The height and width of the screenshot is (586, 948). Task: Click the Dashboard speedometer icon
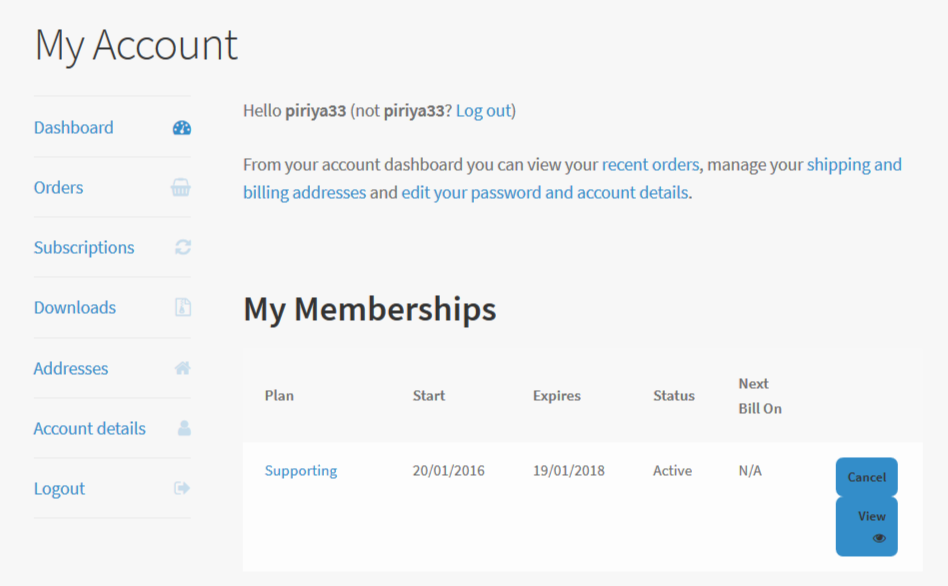point(182,128)
